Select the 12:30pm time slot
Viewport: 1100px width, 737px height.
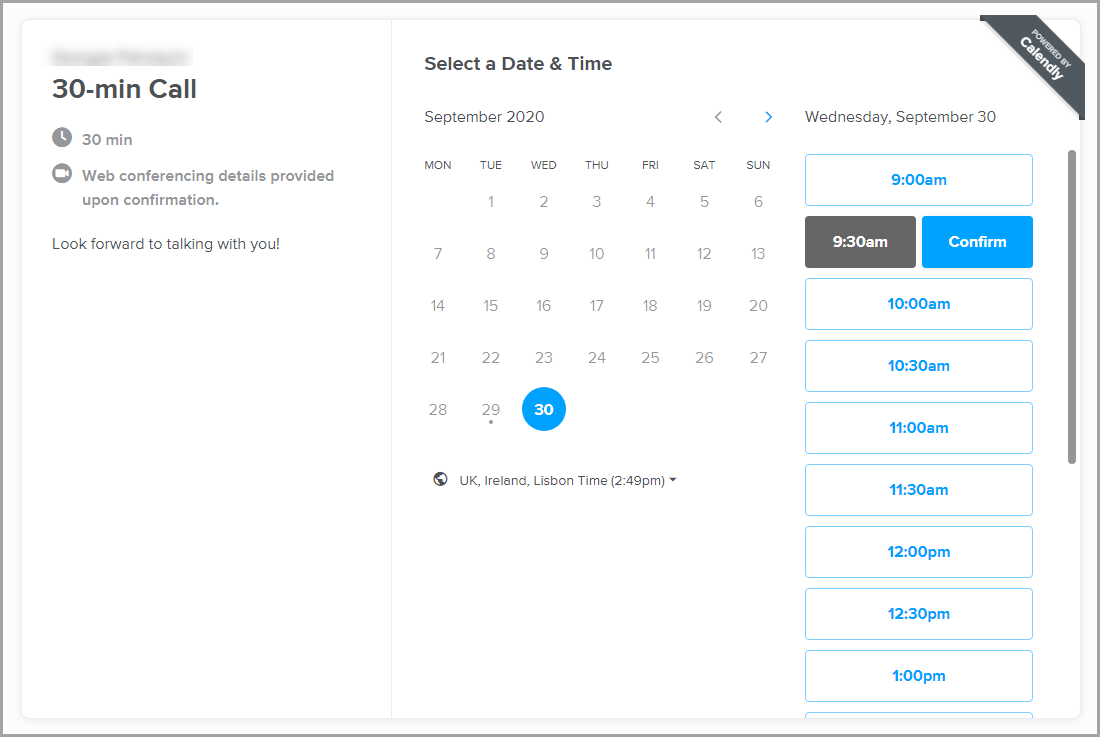pyautogui.click(x=918, y=614)
